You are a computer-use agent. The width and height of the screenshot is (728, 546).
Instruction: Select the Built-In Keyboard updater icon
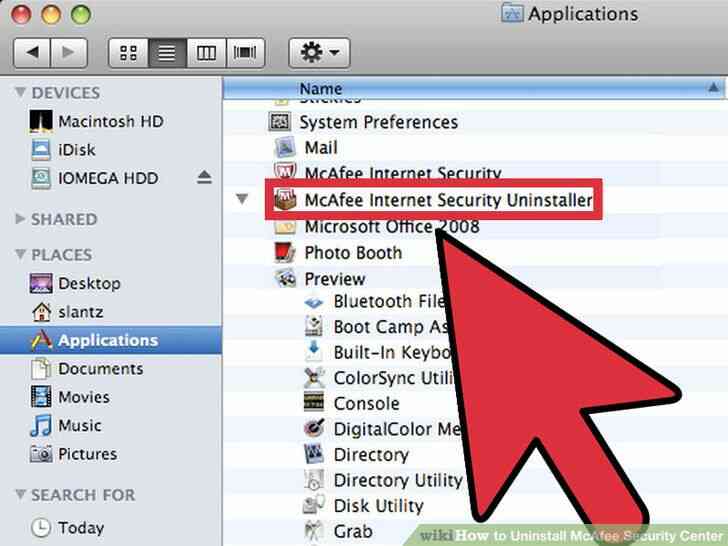314,351
